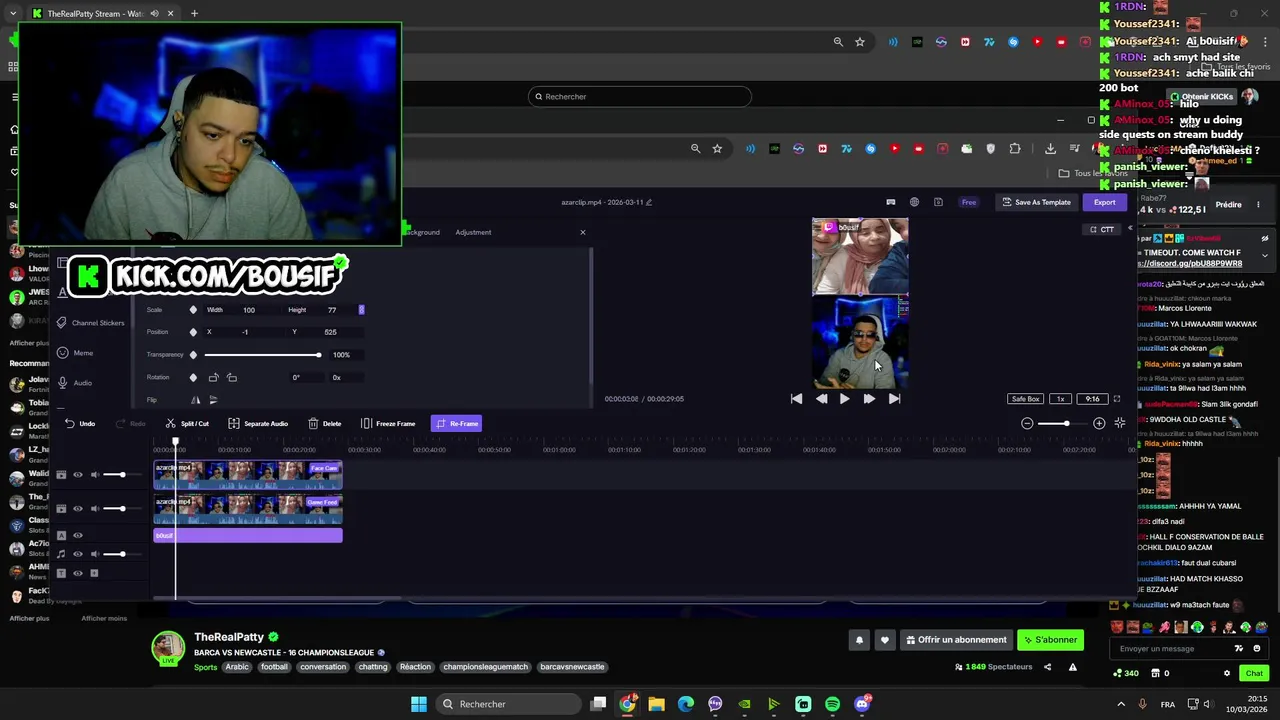
Task: Open the 1x playback speed dropdown
Action: 1061,399
